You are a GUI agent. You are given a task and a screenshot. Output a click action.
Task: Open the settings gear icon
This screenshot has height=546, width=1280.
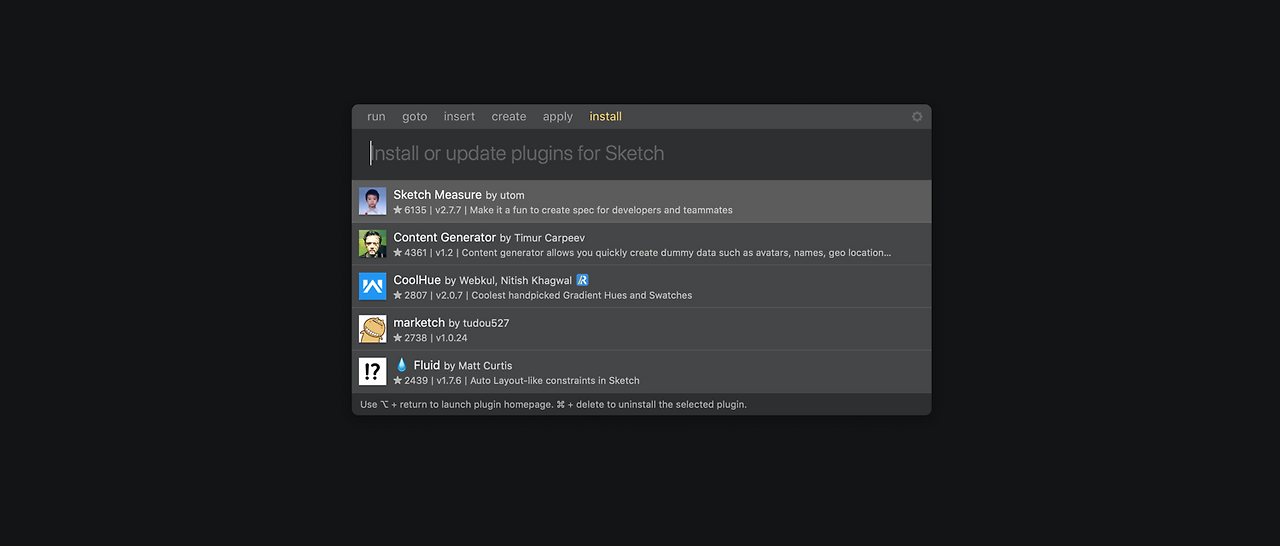[x=917, y=117]
